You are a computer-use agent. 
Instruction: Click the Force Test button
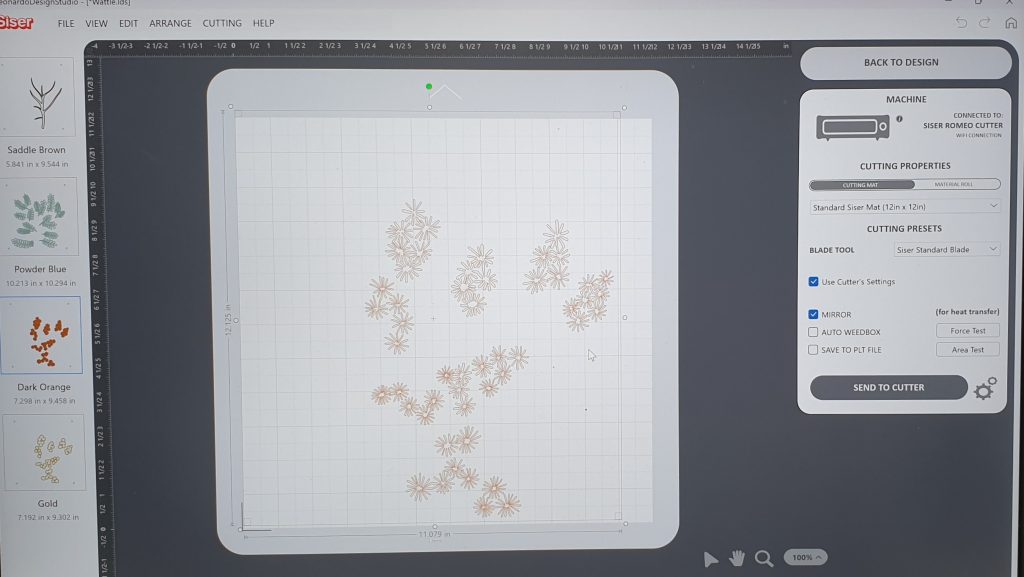pos(967,331)
